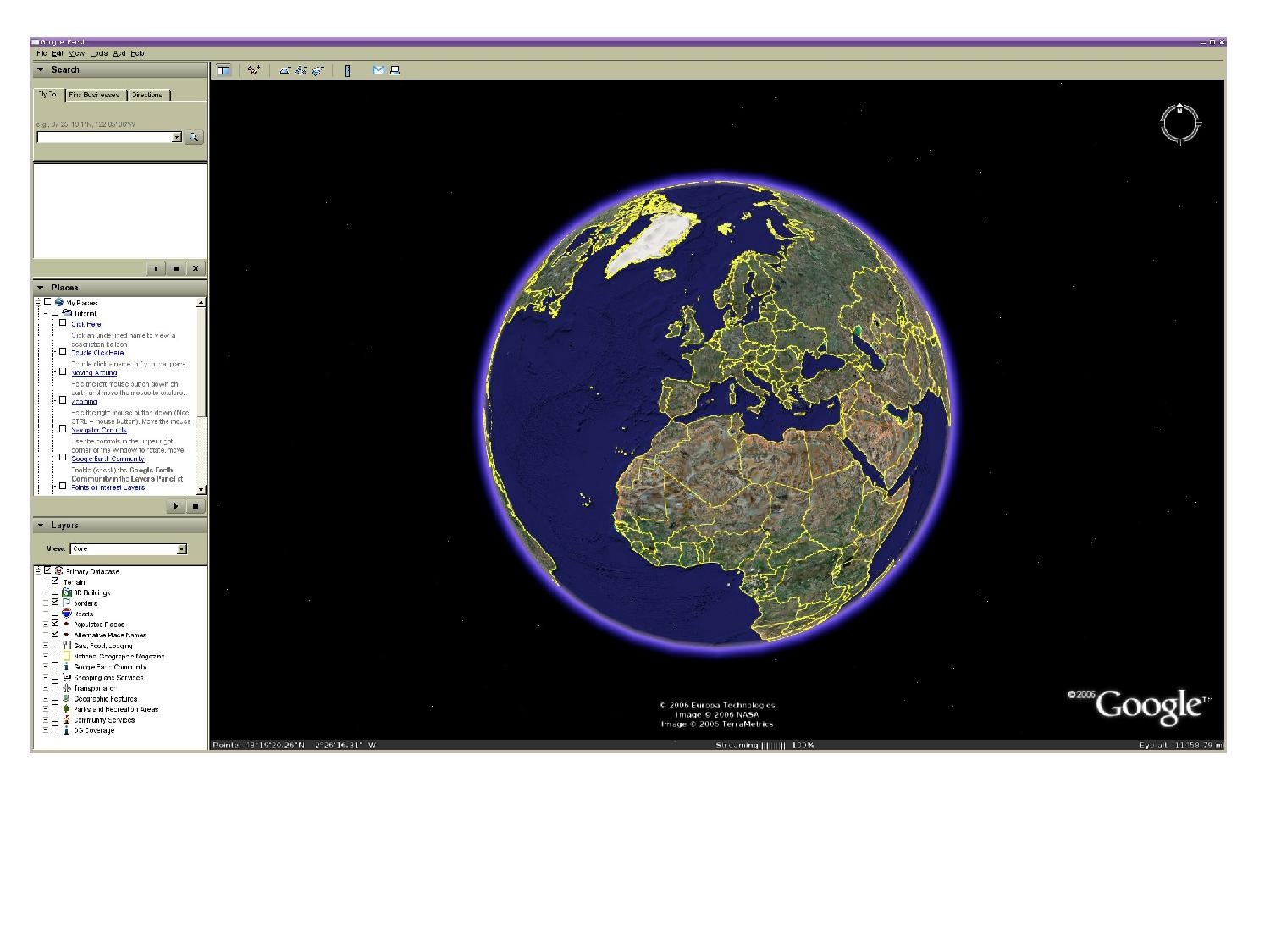Click the Roads shield icon
The image size is (1270, 952).
tap(67, 614)
